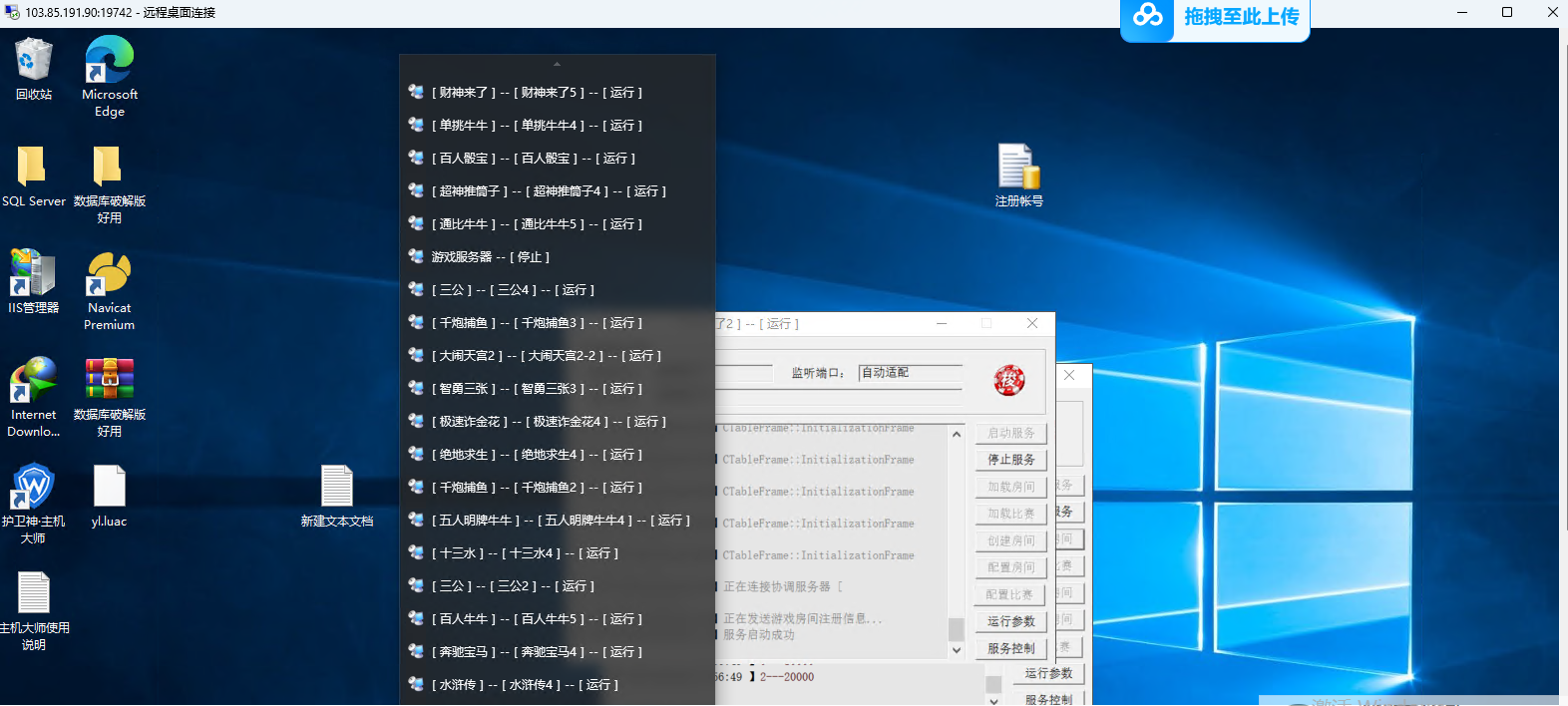This screenshot has width=1568, height=706.
Task: Expand list upward with the top arrow
Action: pyautogui.click(x=557, y=64)
